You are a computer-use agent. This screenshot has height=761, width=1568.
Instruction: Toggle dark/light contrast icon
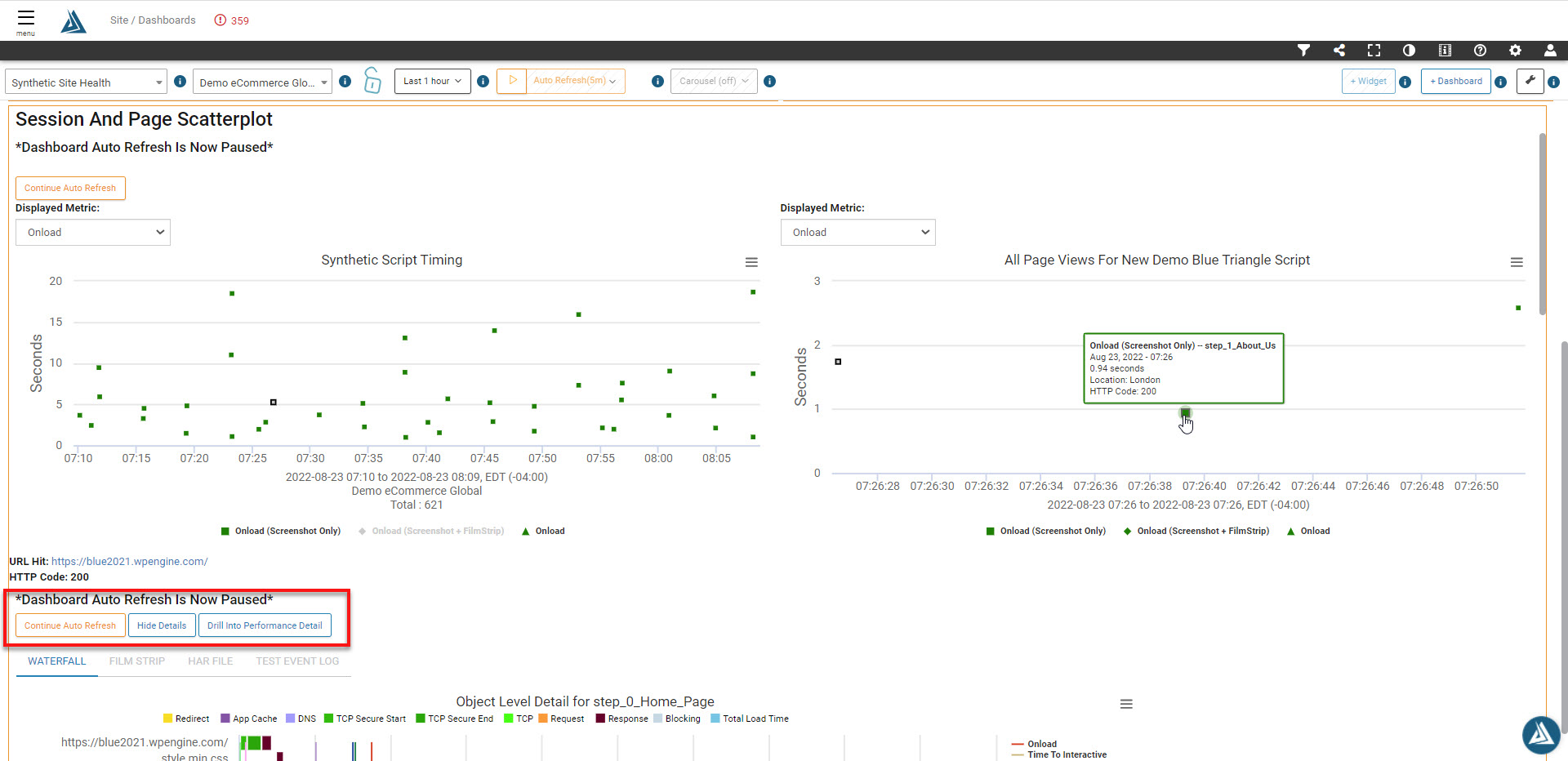point(1409,51)
